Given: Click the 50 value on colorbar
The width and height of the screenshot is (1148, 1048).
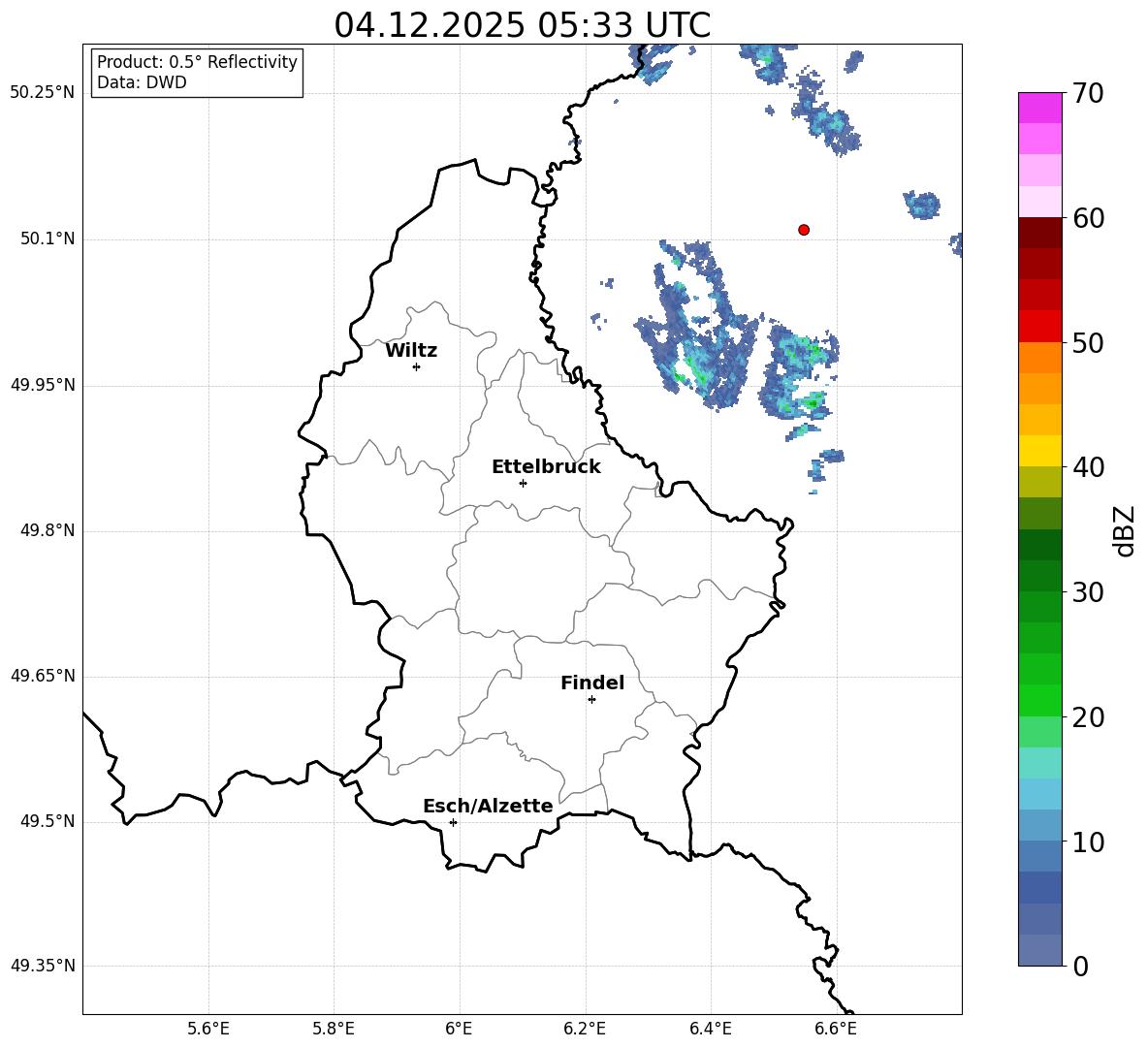Looking at the screenshot, I should (1088, 342).
